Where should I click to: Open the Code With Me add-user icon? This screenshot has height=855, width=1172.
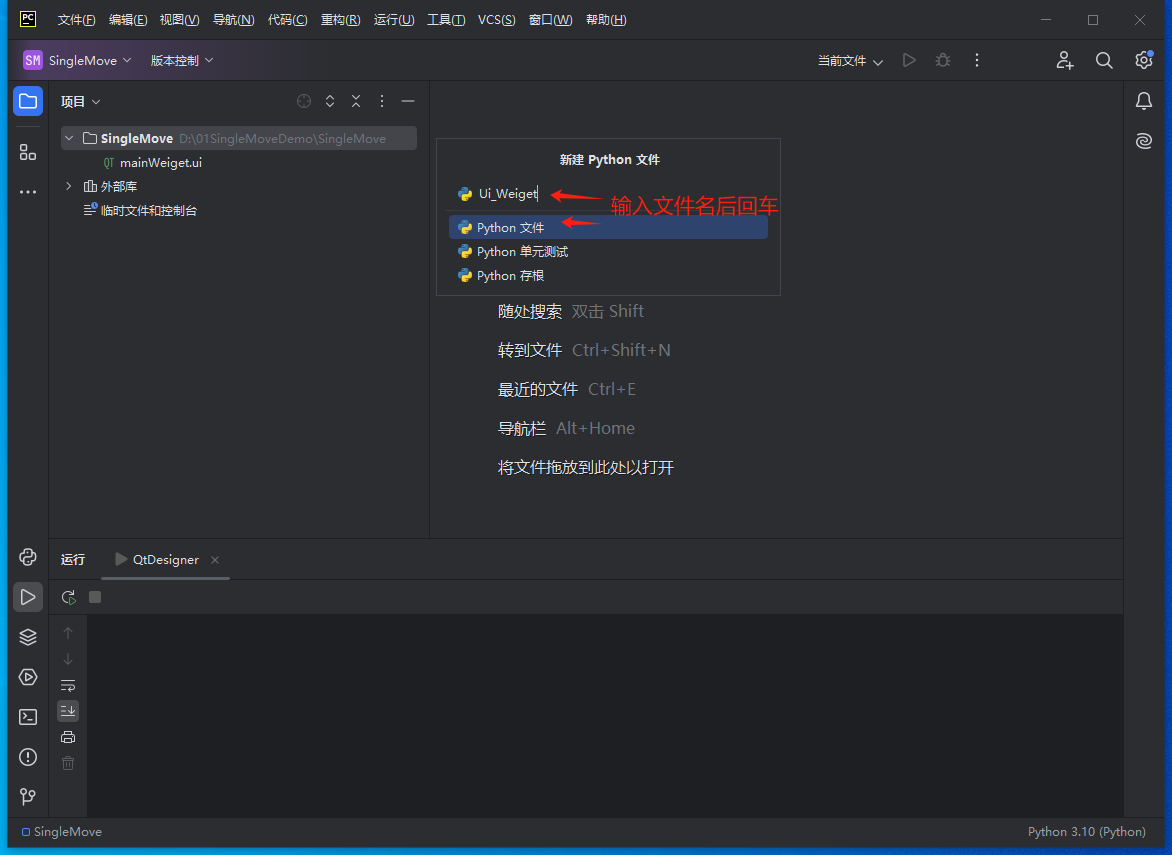click(x=1064, y=61)
